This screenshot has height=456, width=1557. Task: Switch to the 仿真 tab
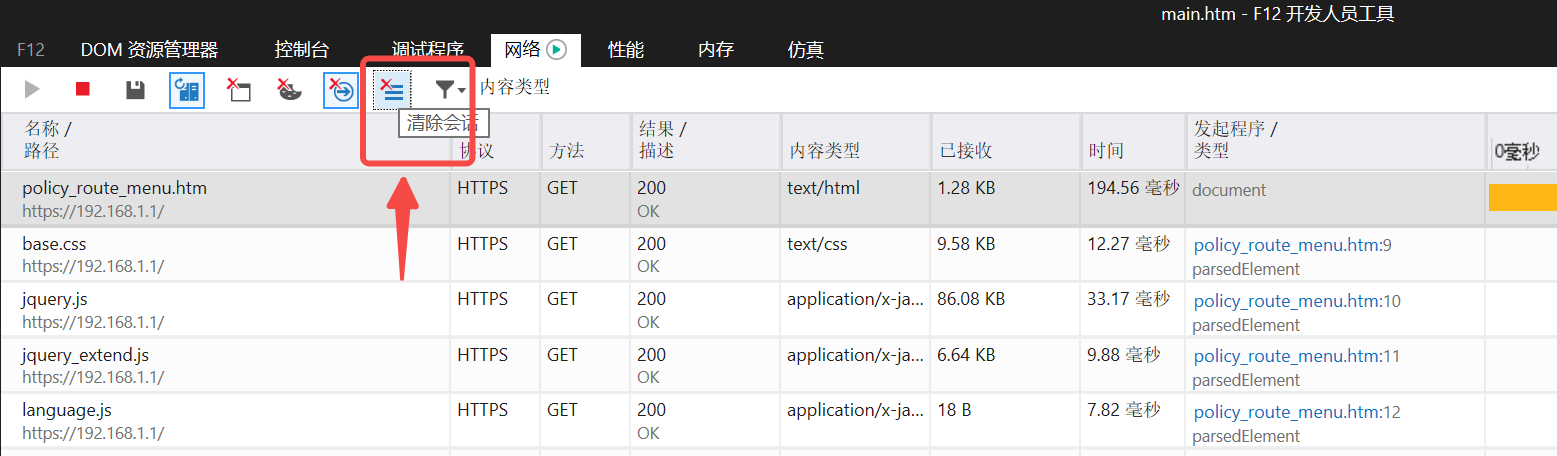806,50
